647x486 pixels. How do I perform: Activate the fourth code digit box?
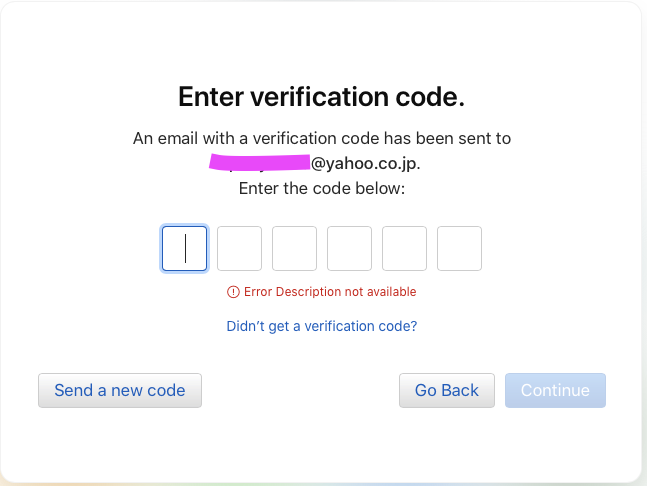coord(349,248)
